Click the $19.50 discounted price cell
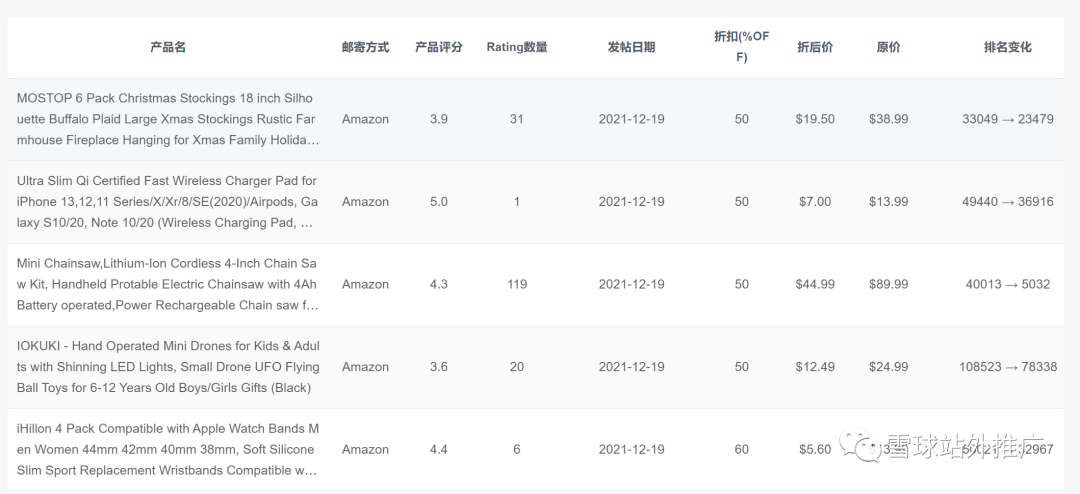The height and width of the screenshot is (494, 1080). [814, 119]
